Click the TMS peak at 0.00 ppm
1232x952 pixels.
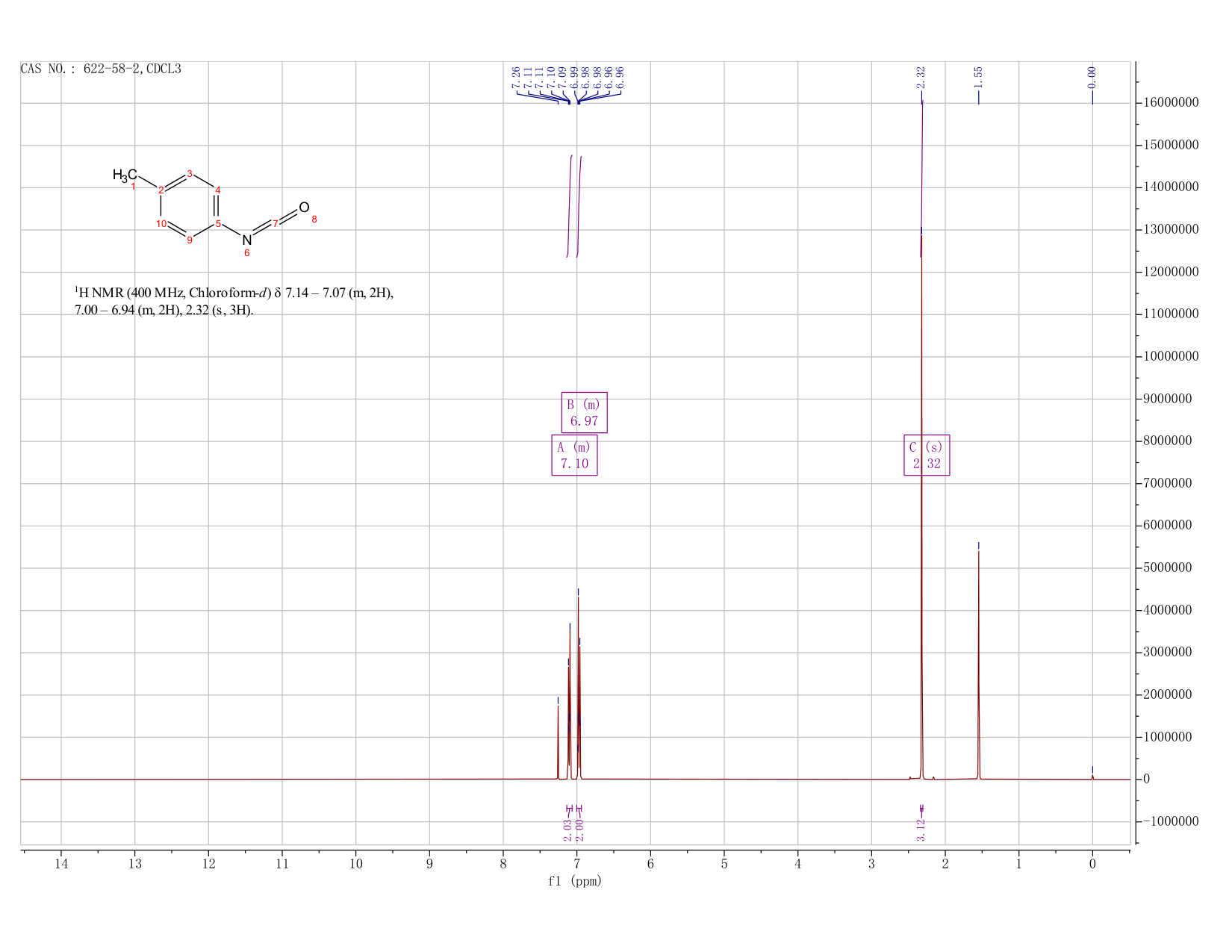[1092, 777]
